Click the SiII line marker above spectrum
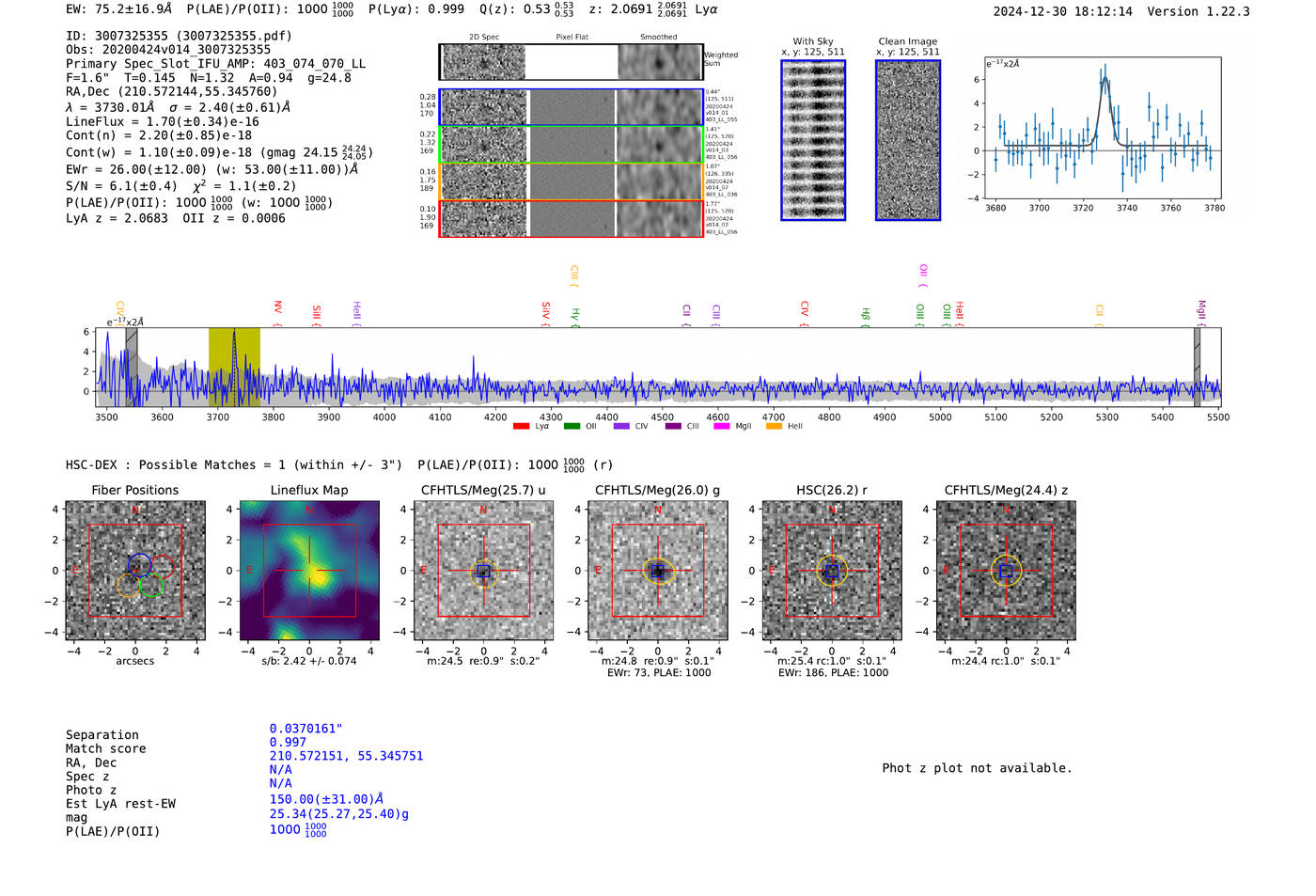Viewport: 1316px width, 896px height. [x=317, y=315]
